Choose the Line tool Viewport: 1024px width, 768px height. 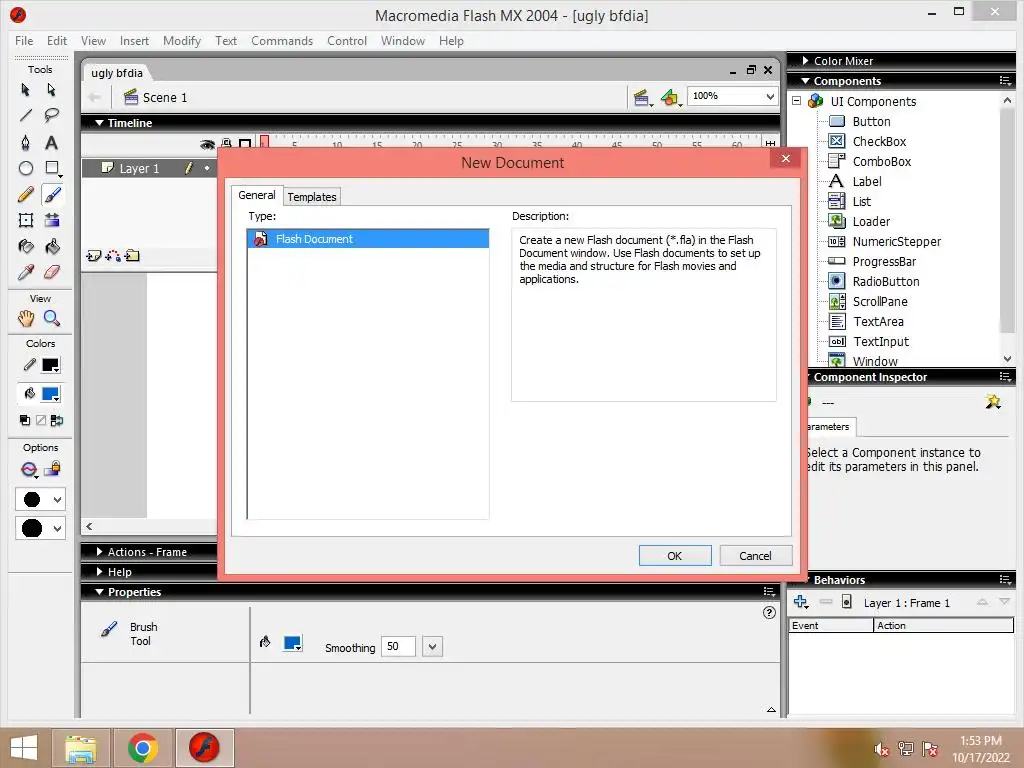[x=25, y=116]
